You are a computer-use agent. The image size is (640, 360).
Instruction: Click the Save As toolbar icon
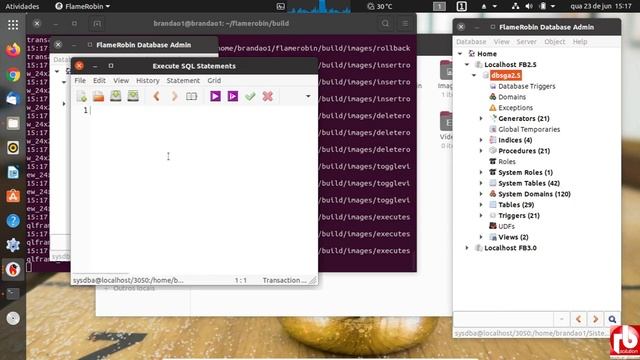point(133,96)
